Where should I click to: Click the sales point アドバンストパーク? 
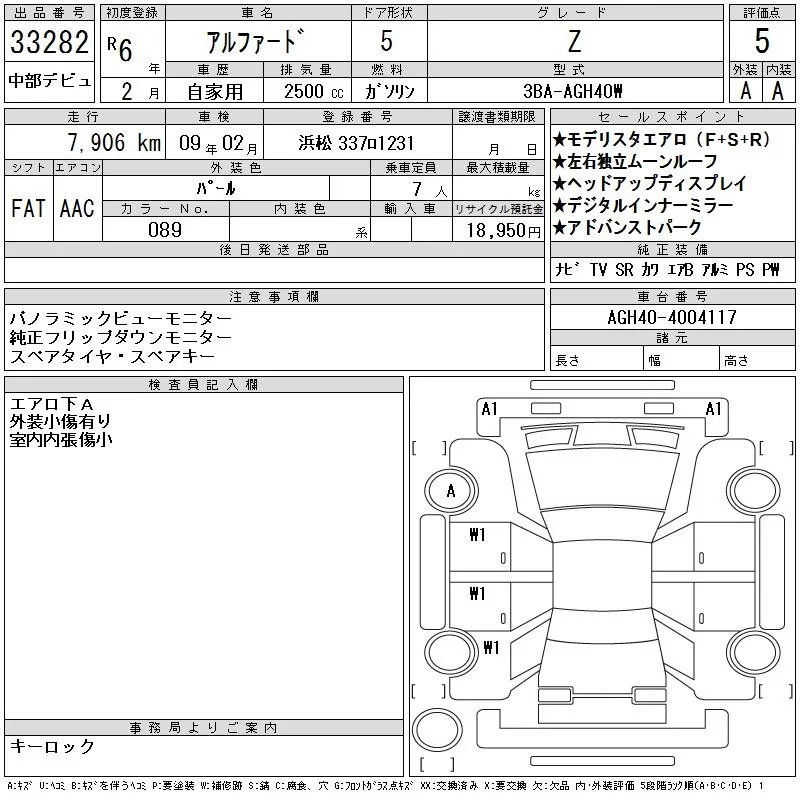click(627, 227)
